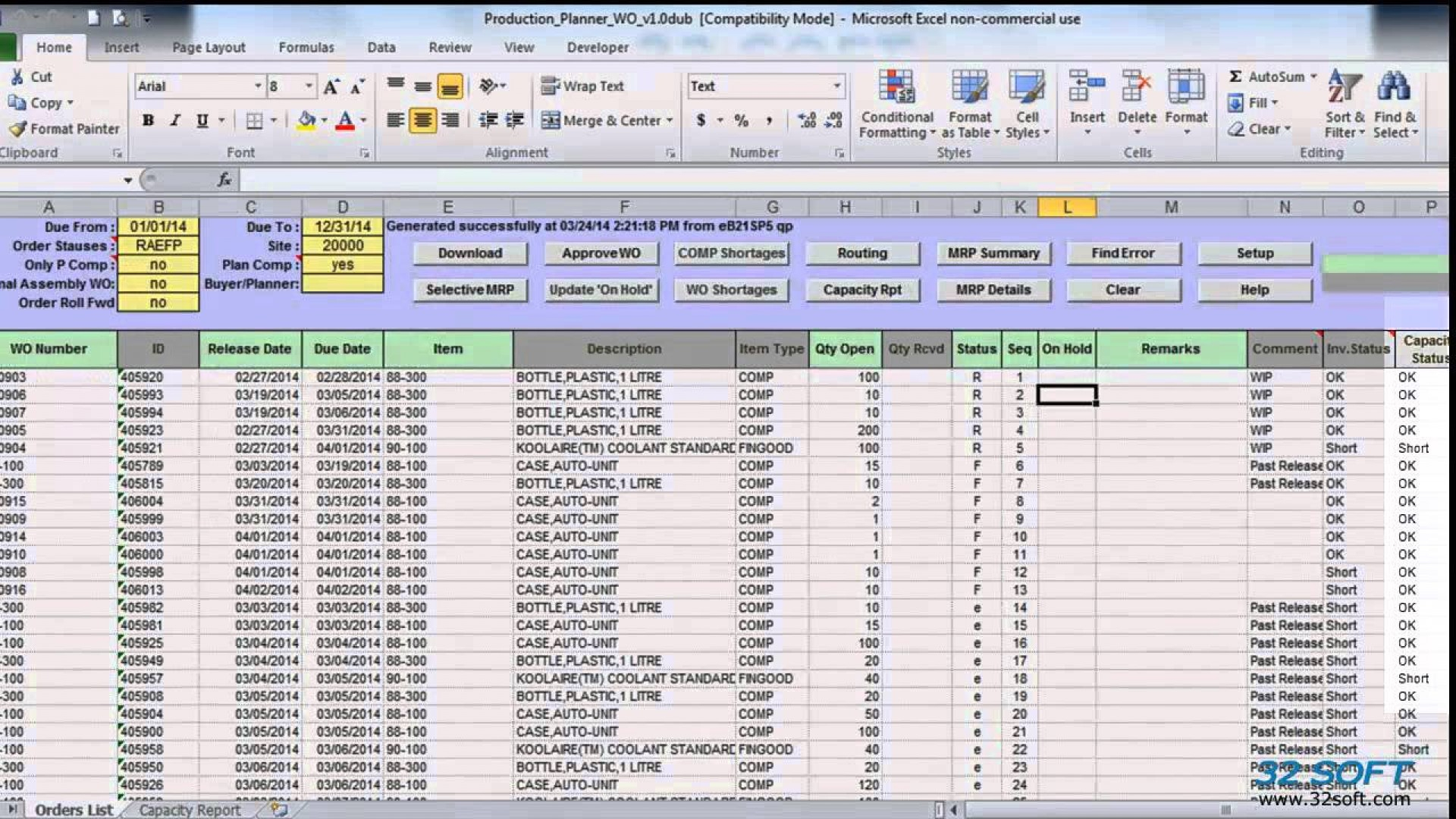Click the MRP Summary icon
Viewport: 1456px width, 819px height.
pyautogui.click(x=991, y=252)
